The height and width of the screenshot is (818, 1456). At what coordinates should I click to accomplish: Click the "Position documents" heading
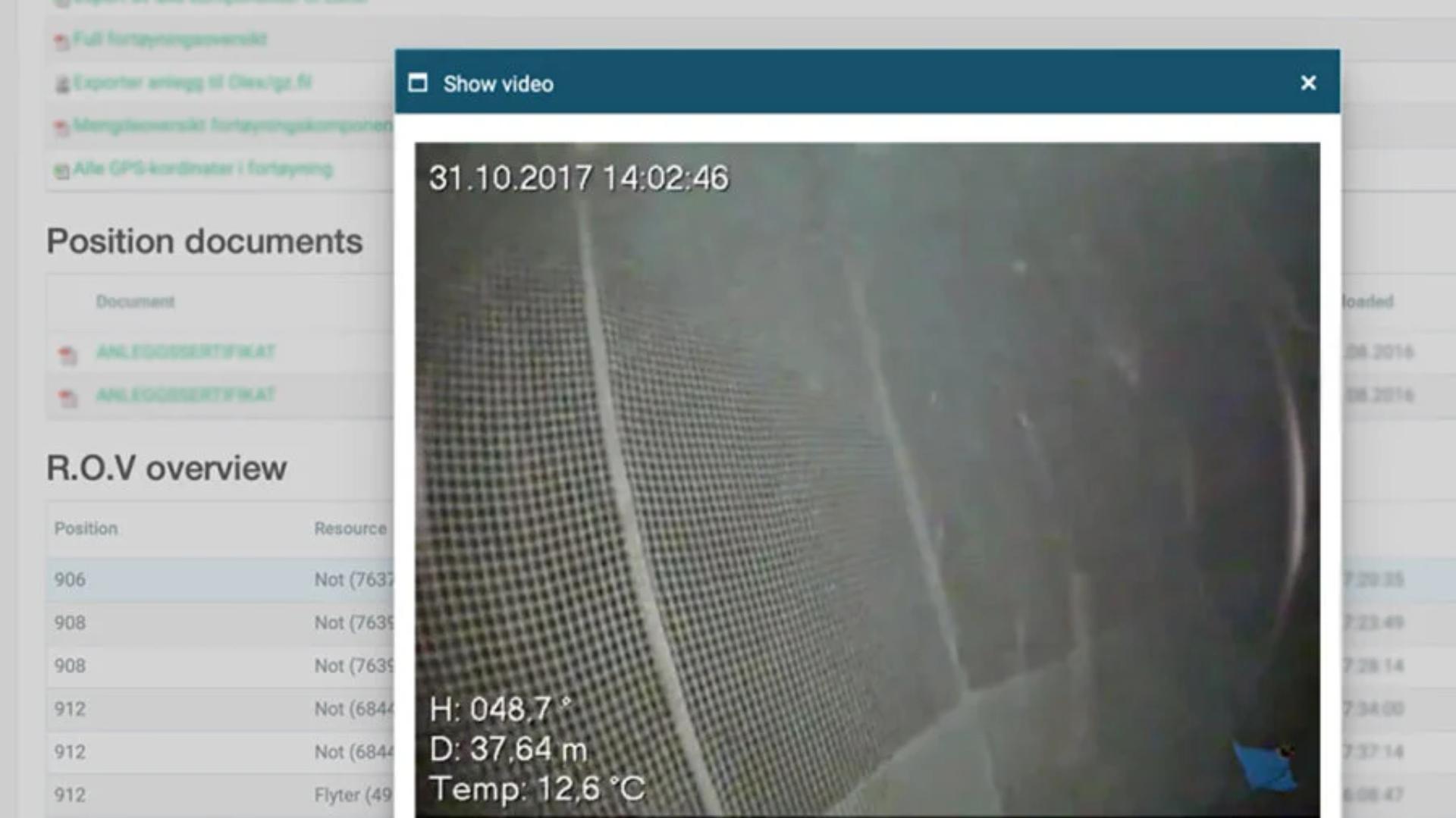[205, 241]
